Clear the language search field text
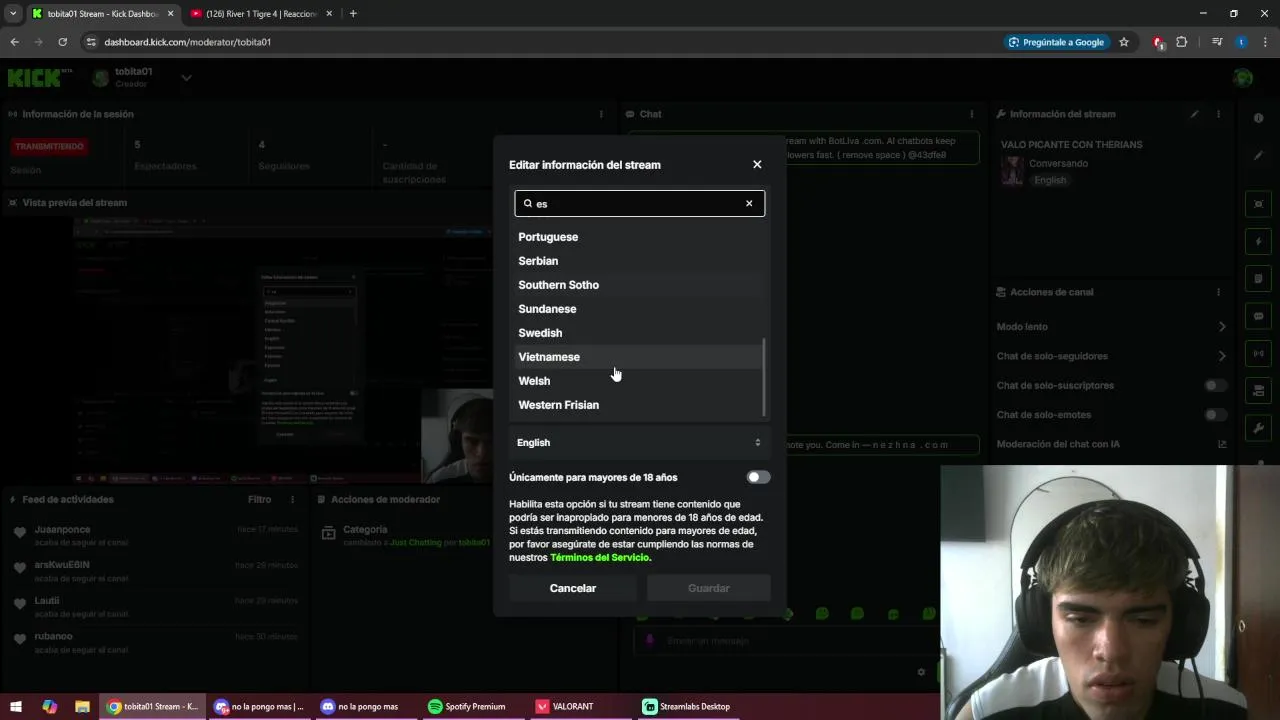Image resolution: width=1280 pixels, height=720 pixels. click(749, 204)
